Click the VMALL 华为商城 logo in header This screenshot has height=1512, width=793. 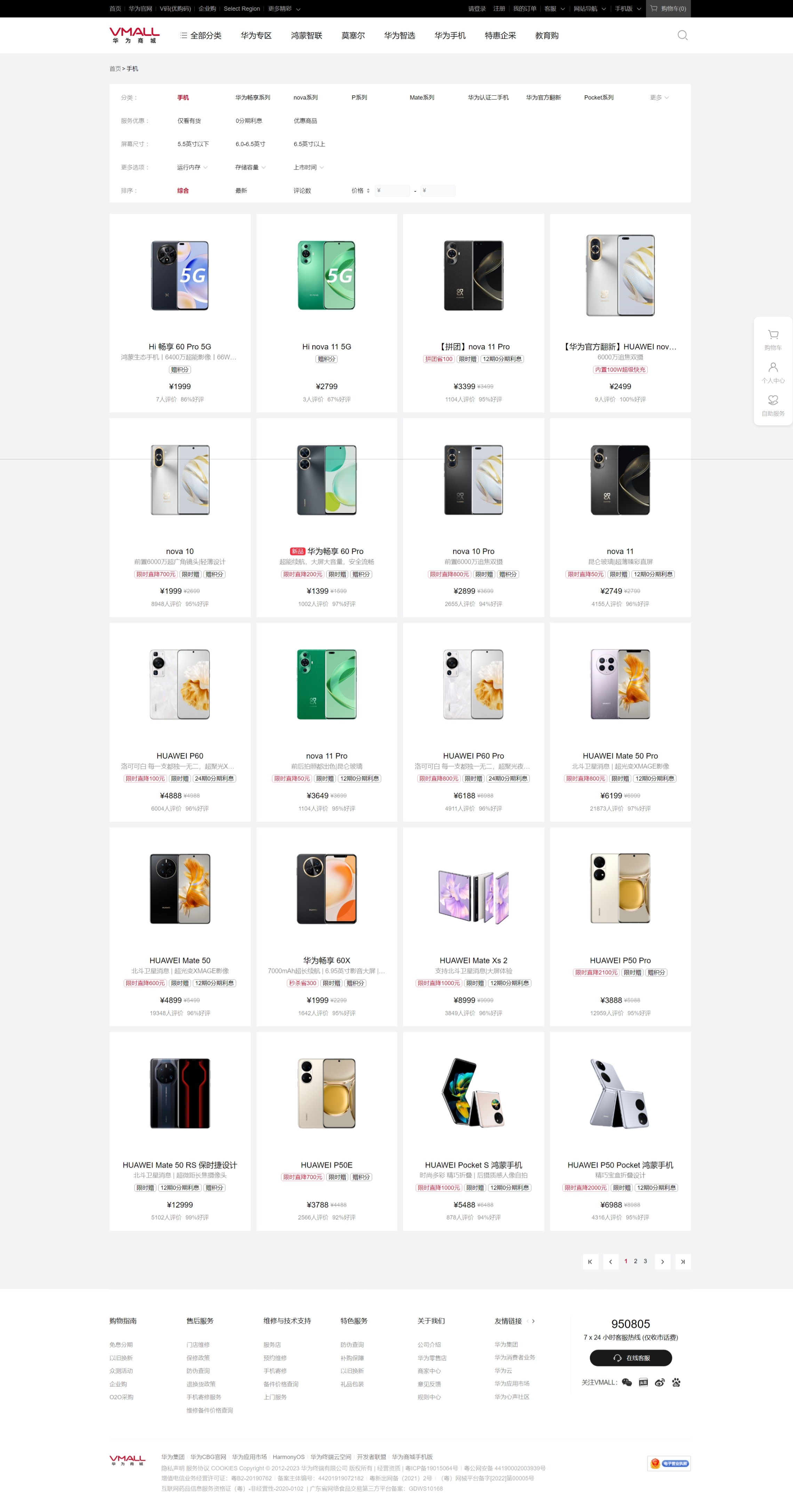[134, 35]
